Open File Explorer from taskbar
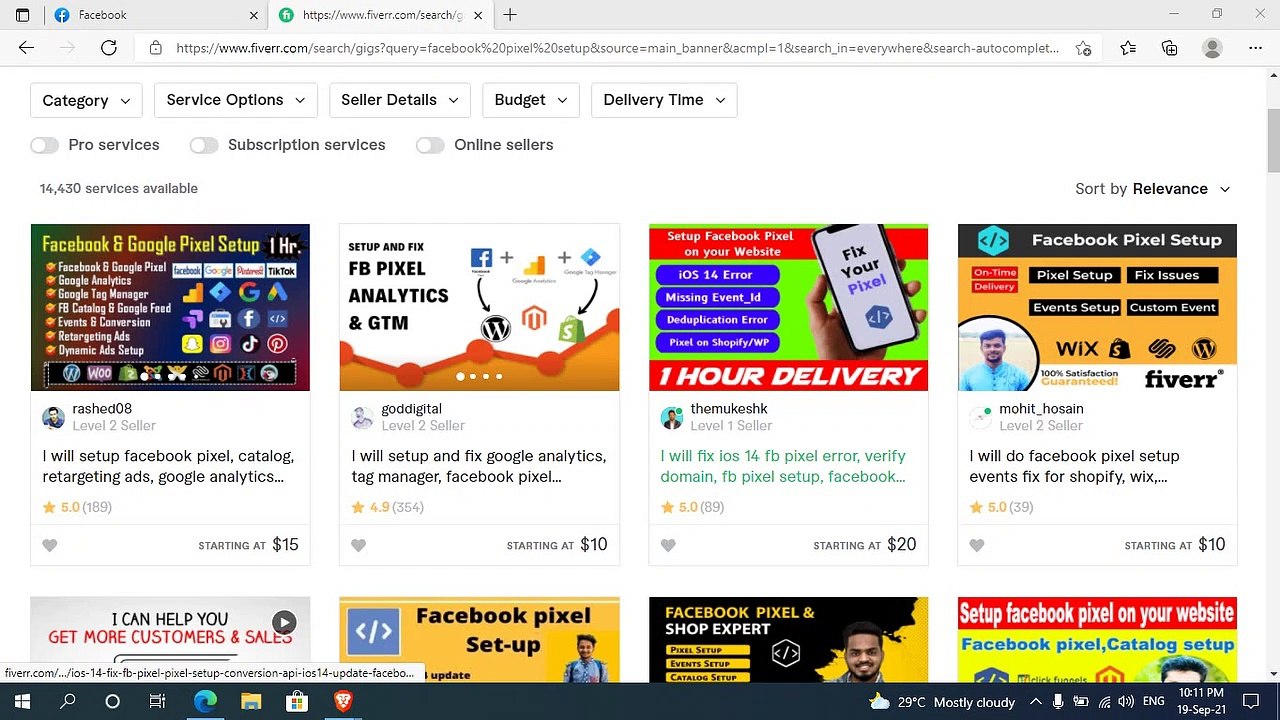This screenshot has width=1280, height=720. coord(251,702)
